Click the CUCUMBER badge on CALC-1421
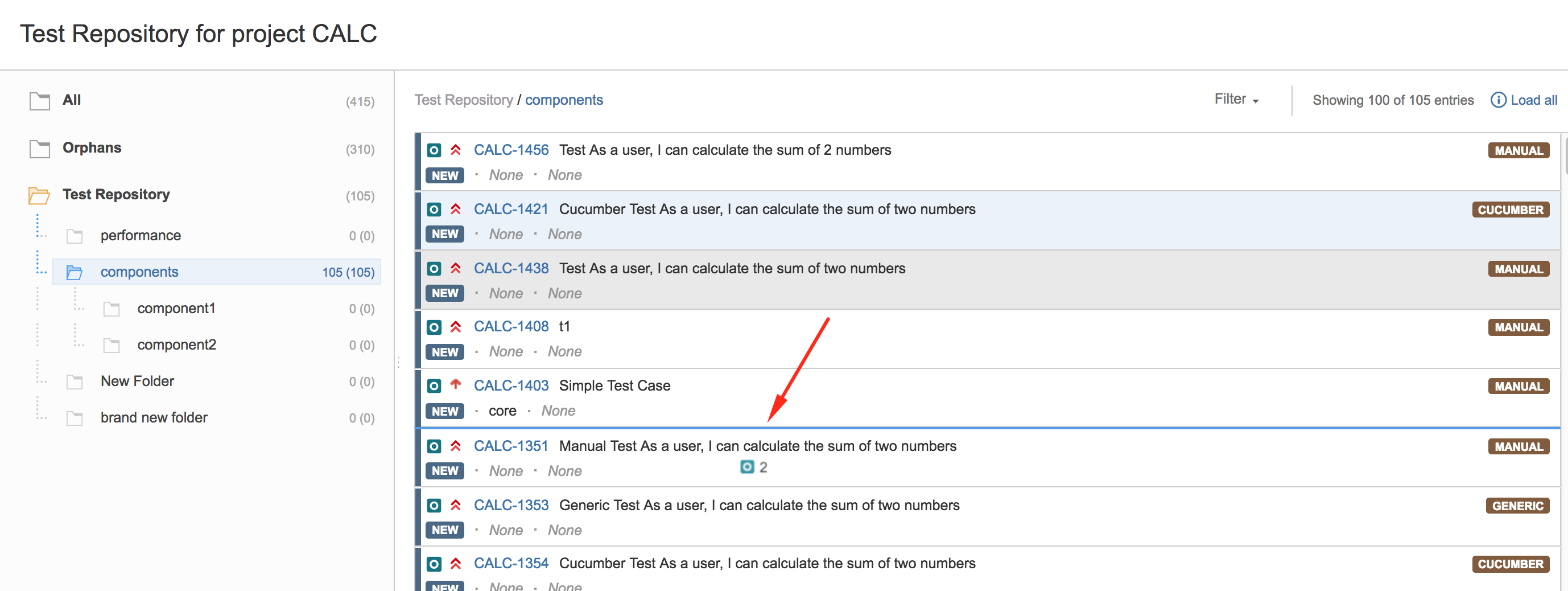 click(x=1510, y=210)
